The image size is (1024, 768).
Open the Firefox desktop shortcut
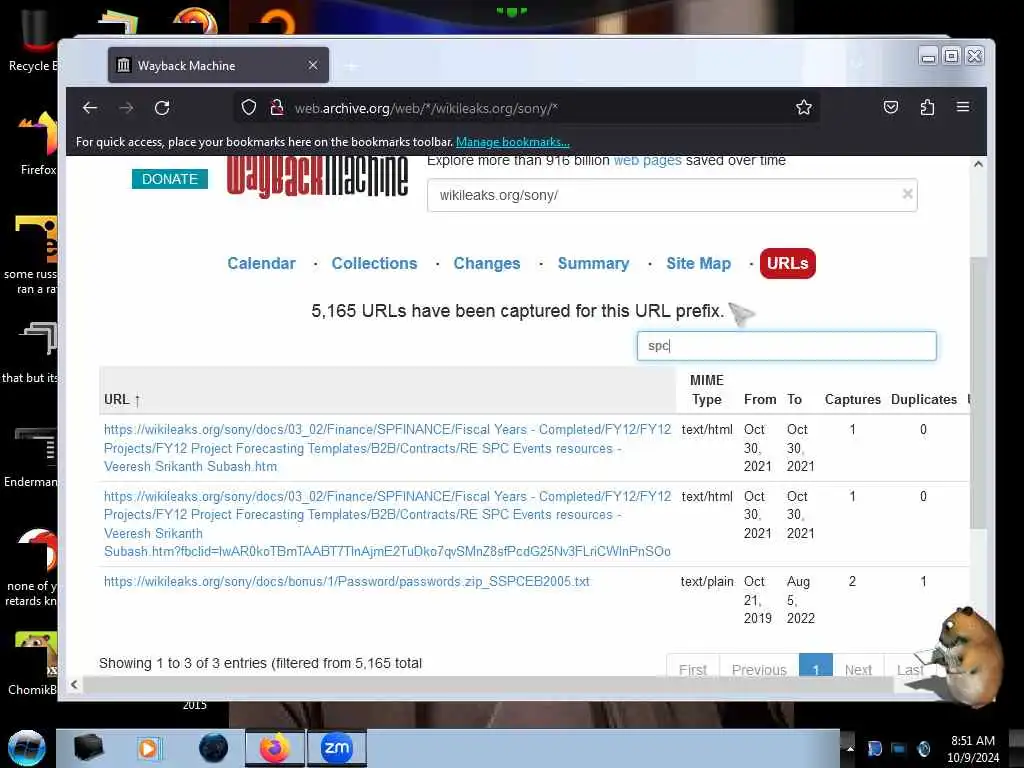click(36, 144)
